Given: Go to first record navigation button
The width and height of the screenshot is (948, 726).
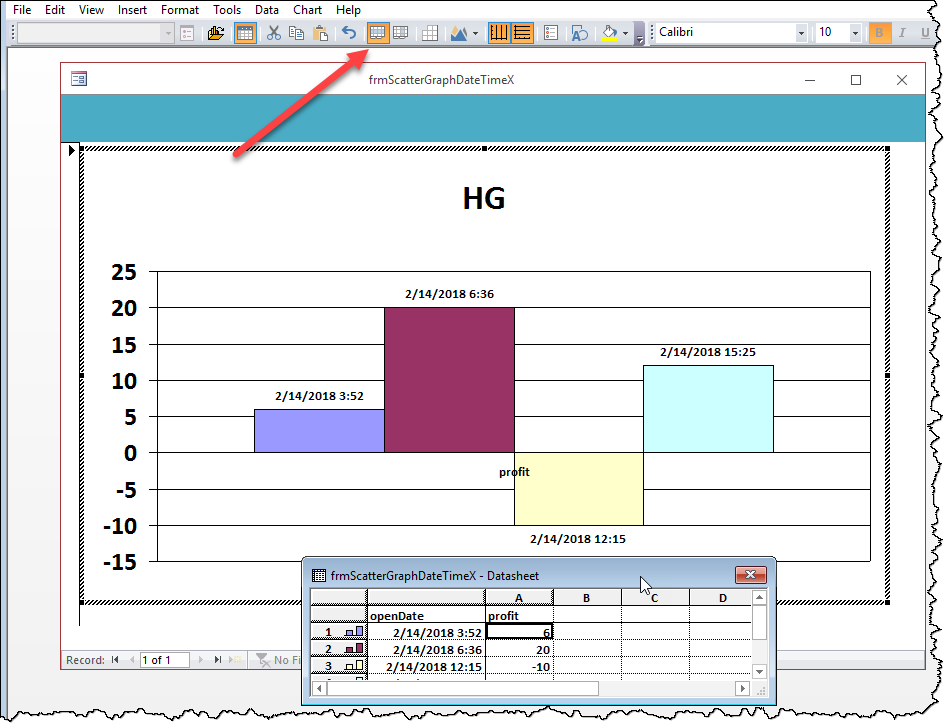Looking at the screenshot, I should coord(115,660).
